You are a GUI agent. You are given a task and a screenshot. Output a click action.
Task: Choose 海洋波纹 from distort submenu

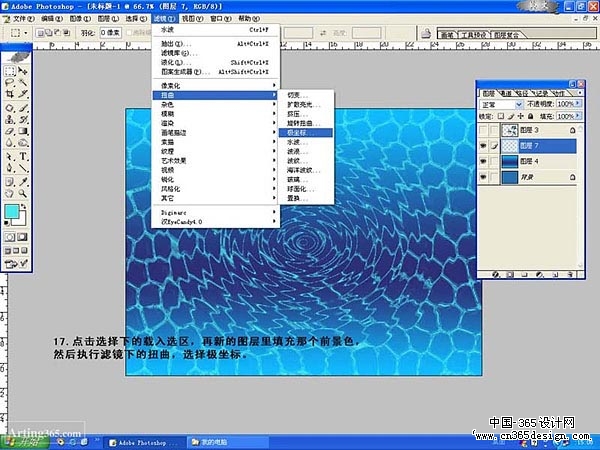306,170
